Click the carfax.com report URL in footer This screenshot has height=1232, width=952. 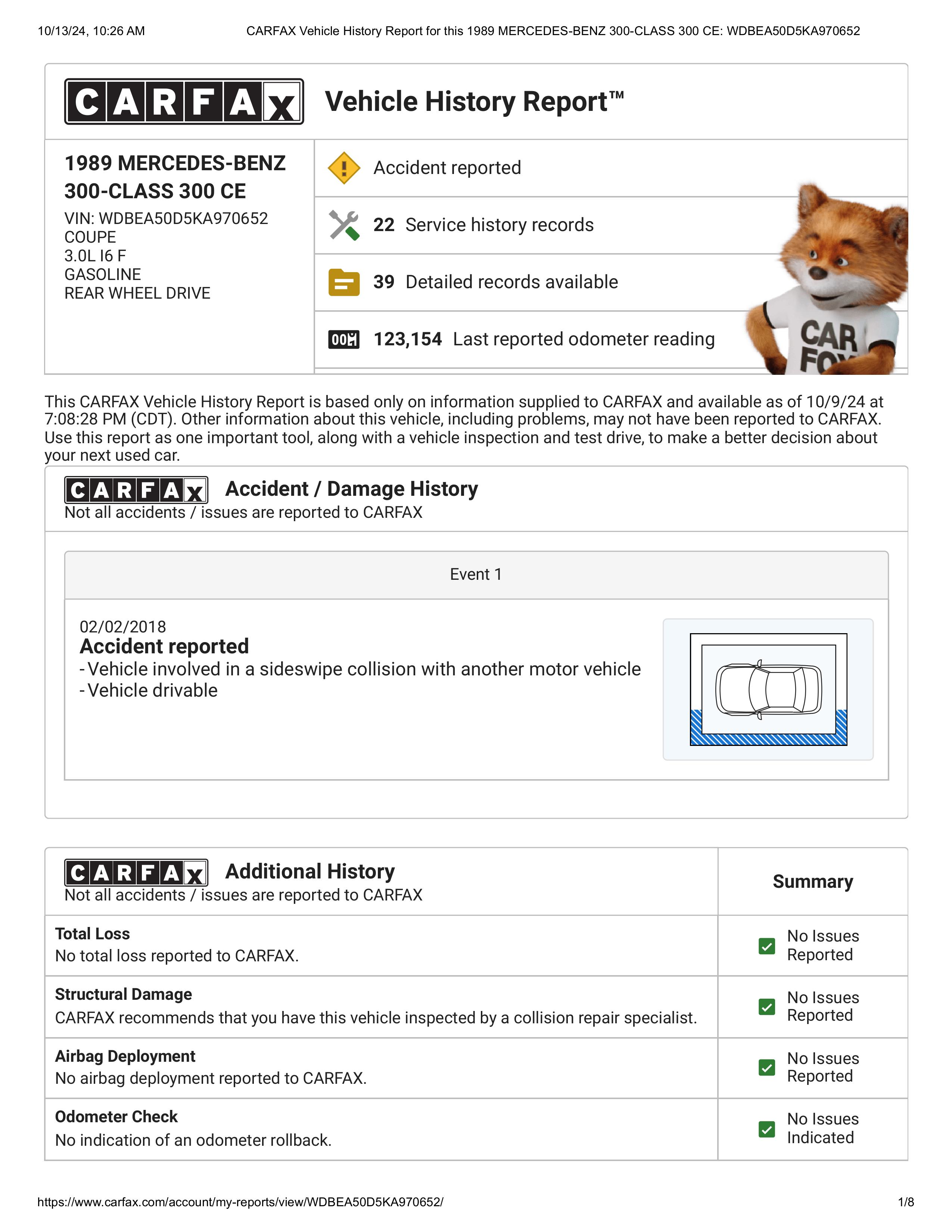coord(240,1202)
